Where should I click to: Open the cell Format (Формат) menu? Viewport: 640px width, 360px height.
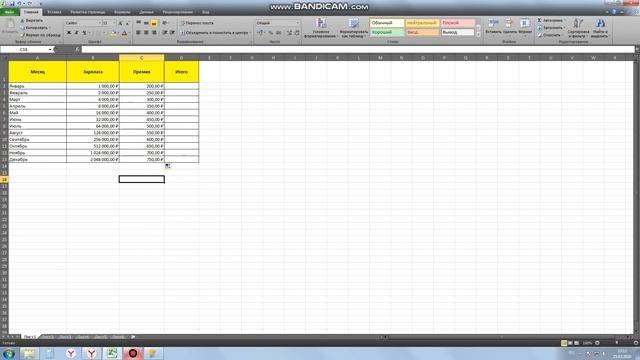[x=525, y=27]
